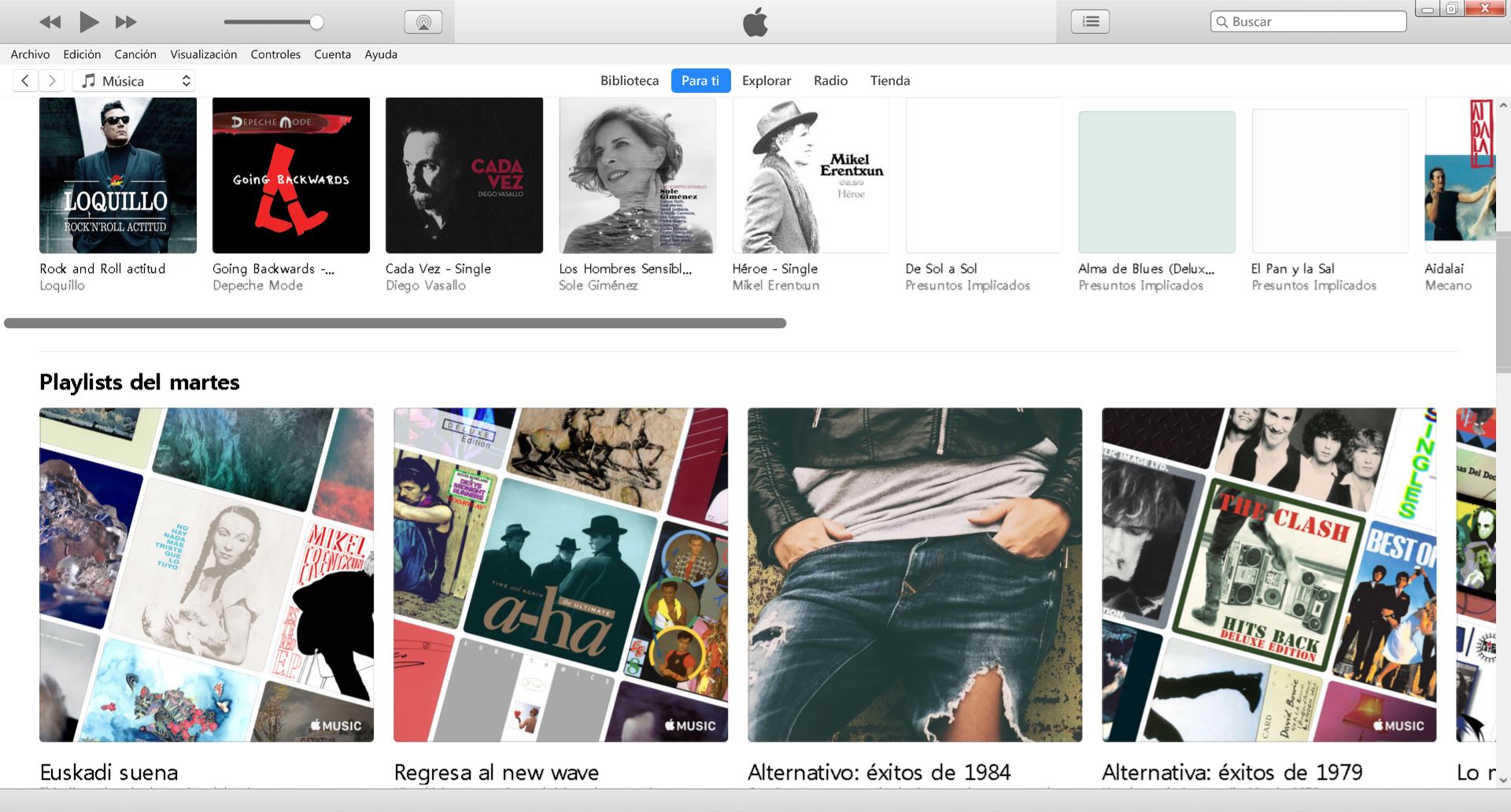Open the Radio tab
Image resolution: width=1511 pixels, height=812 pixels.
click(830, 80)
